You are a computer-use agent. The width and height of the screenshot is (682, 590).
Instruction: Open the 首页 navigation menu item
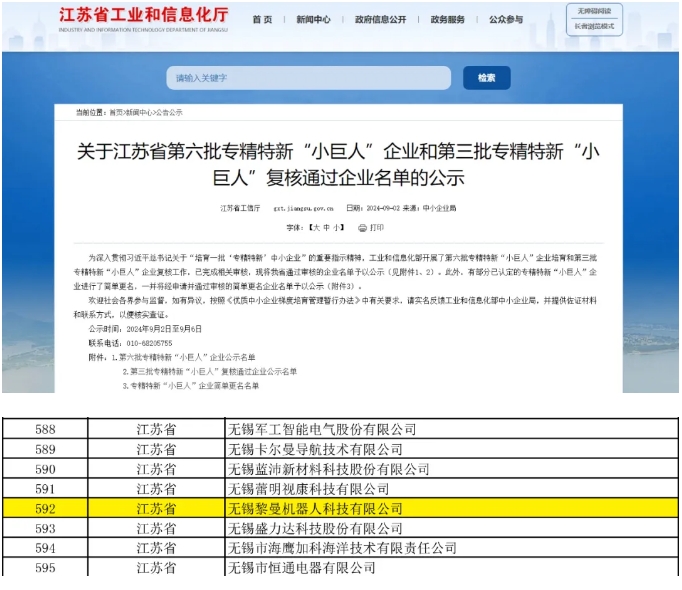click(x=262, y=20)
